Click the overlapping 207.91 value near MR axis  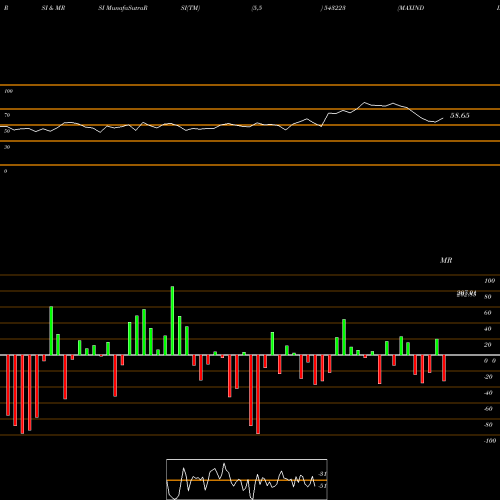(x=466, y=294)
